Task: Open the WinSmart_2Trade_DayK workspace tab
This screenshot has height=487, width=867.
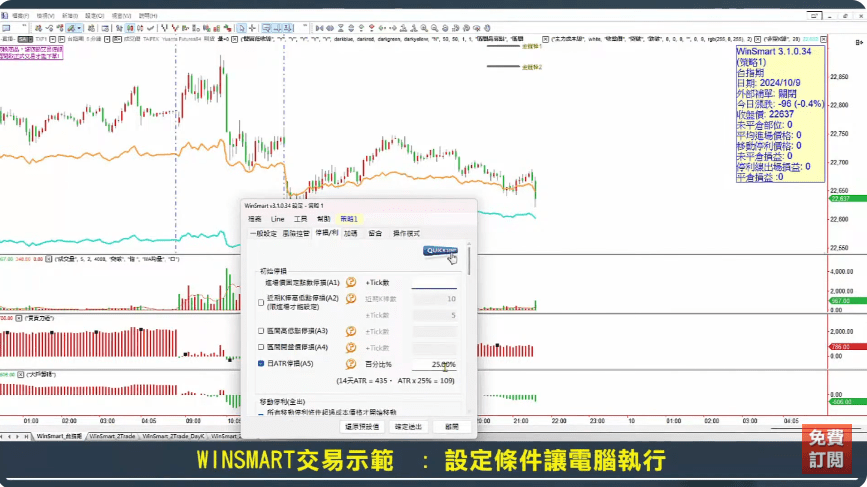Action: (x=173, y=436)
